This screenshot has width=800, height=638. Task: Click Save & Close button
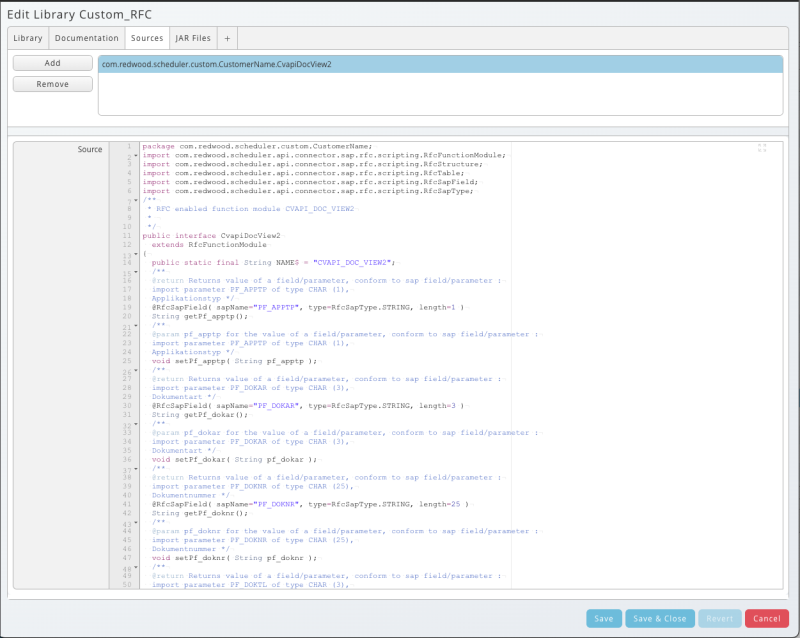point(660,619)
